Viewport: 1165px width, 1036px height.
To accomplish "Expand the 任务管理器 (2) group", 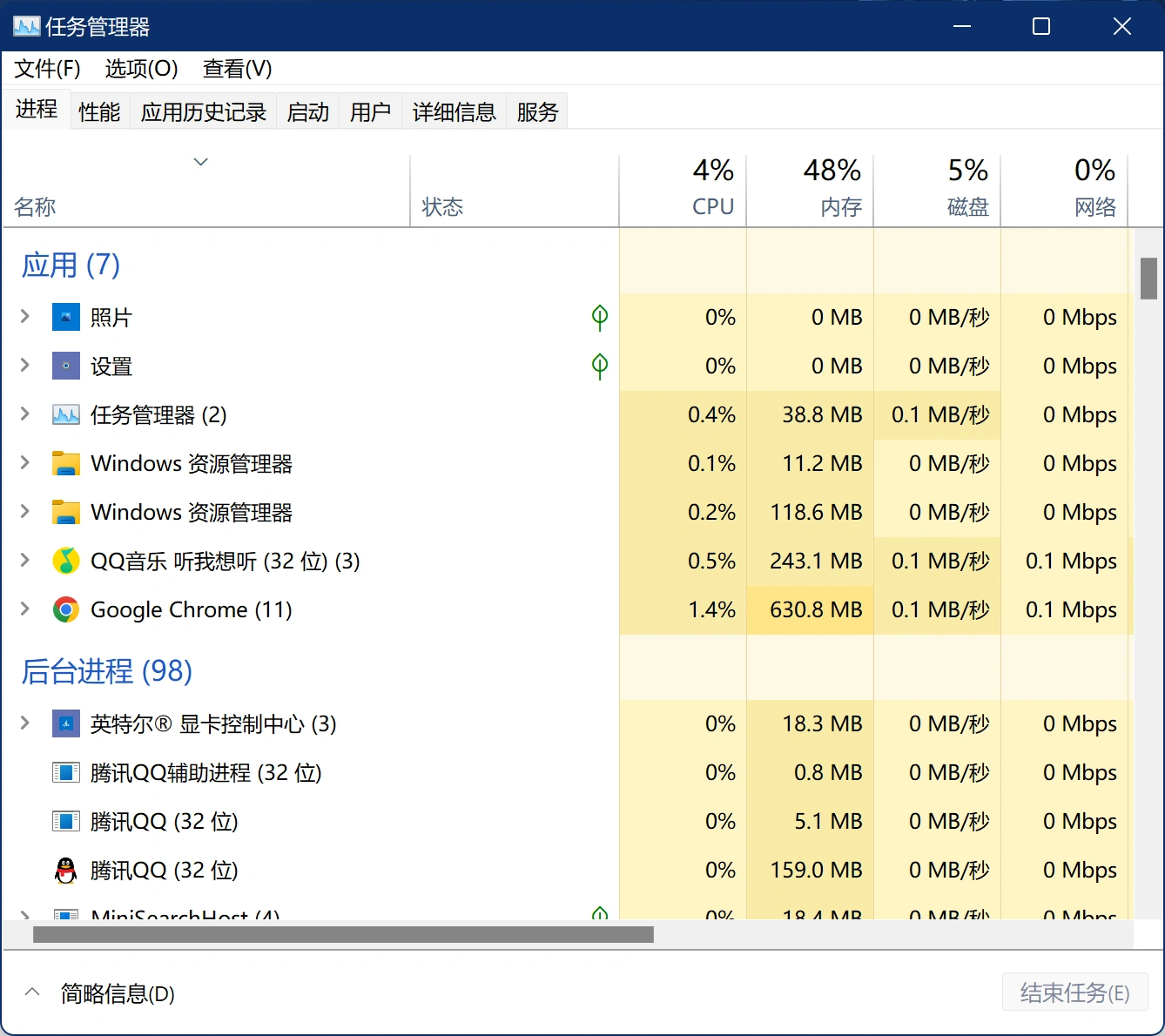I will coord(25,414).
